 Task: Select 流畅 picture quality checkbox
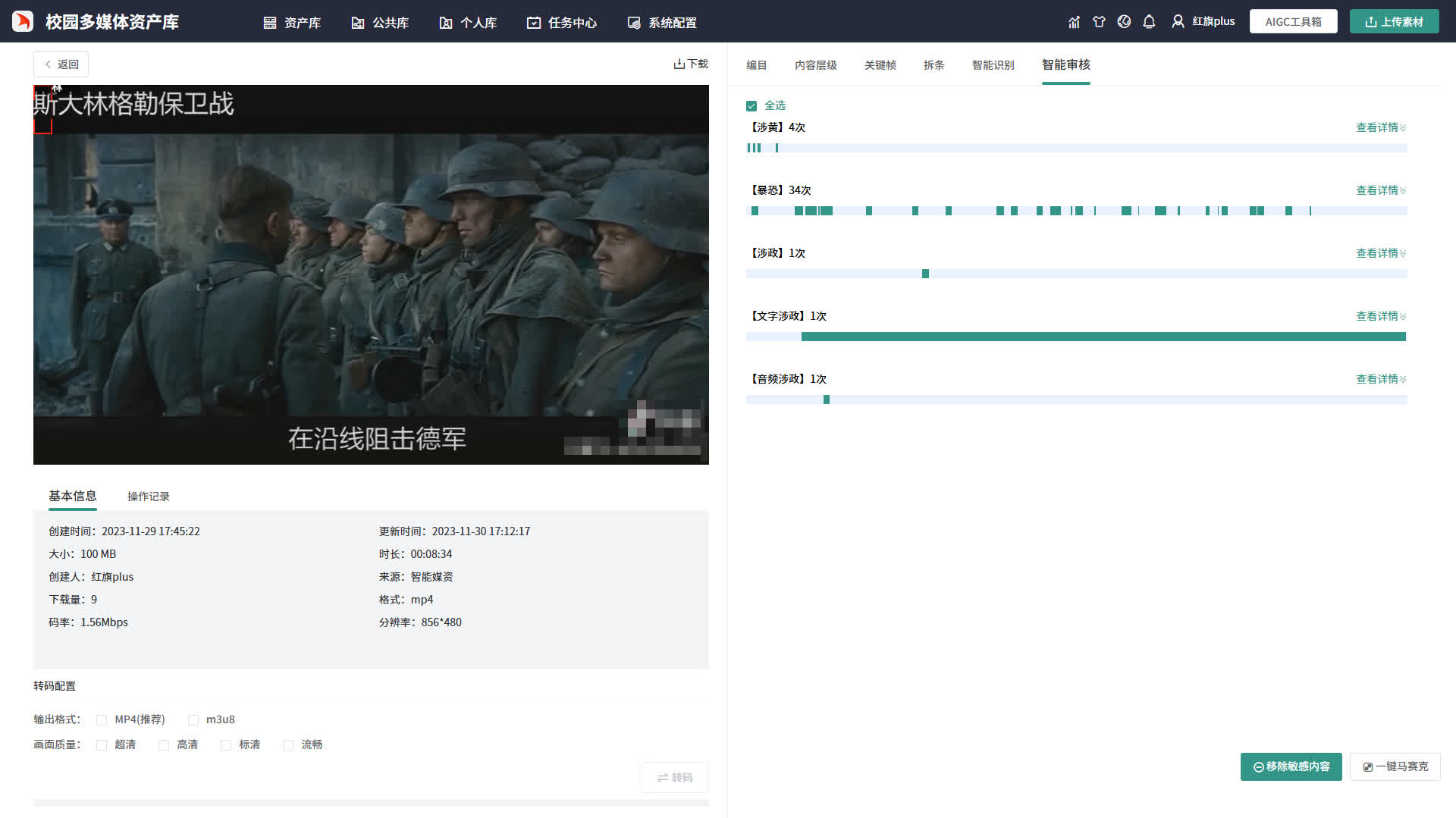pyautogui.click(x=288, y=745)
